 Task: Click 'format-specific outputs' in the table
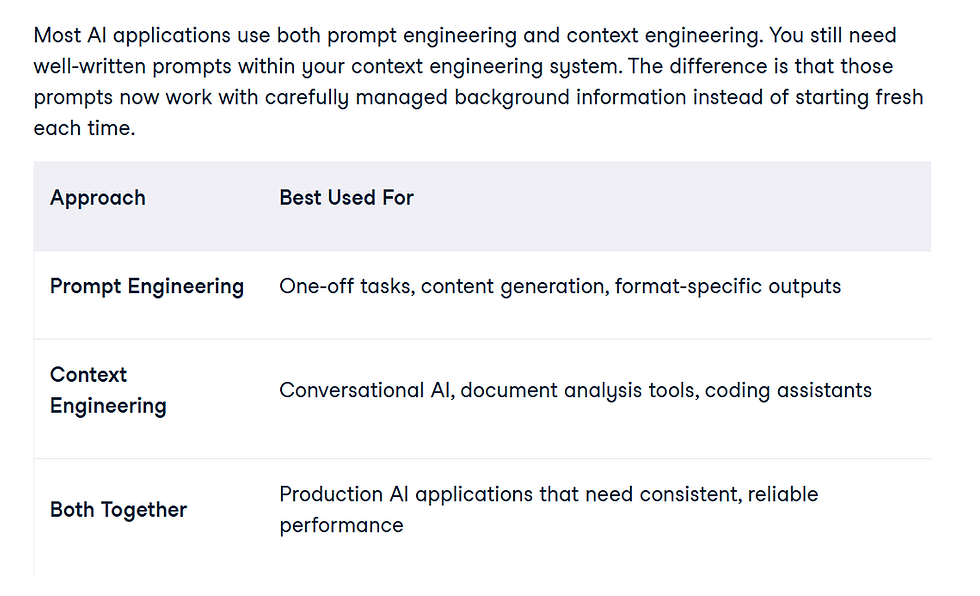point(728,287)
